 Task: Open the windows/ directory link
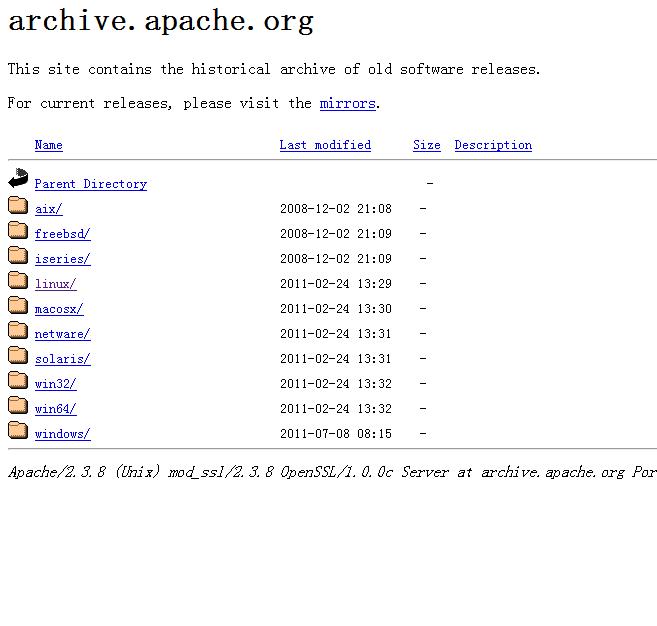(62, 434)
